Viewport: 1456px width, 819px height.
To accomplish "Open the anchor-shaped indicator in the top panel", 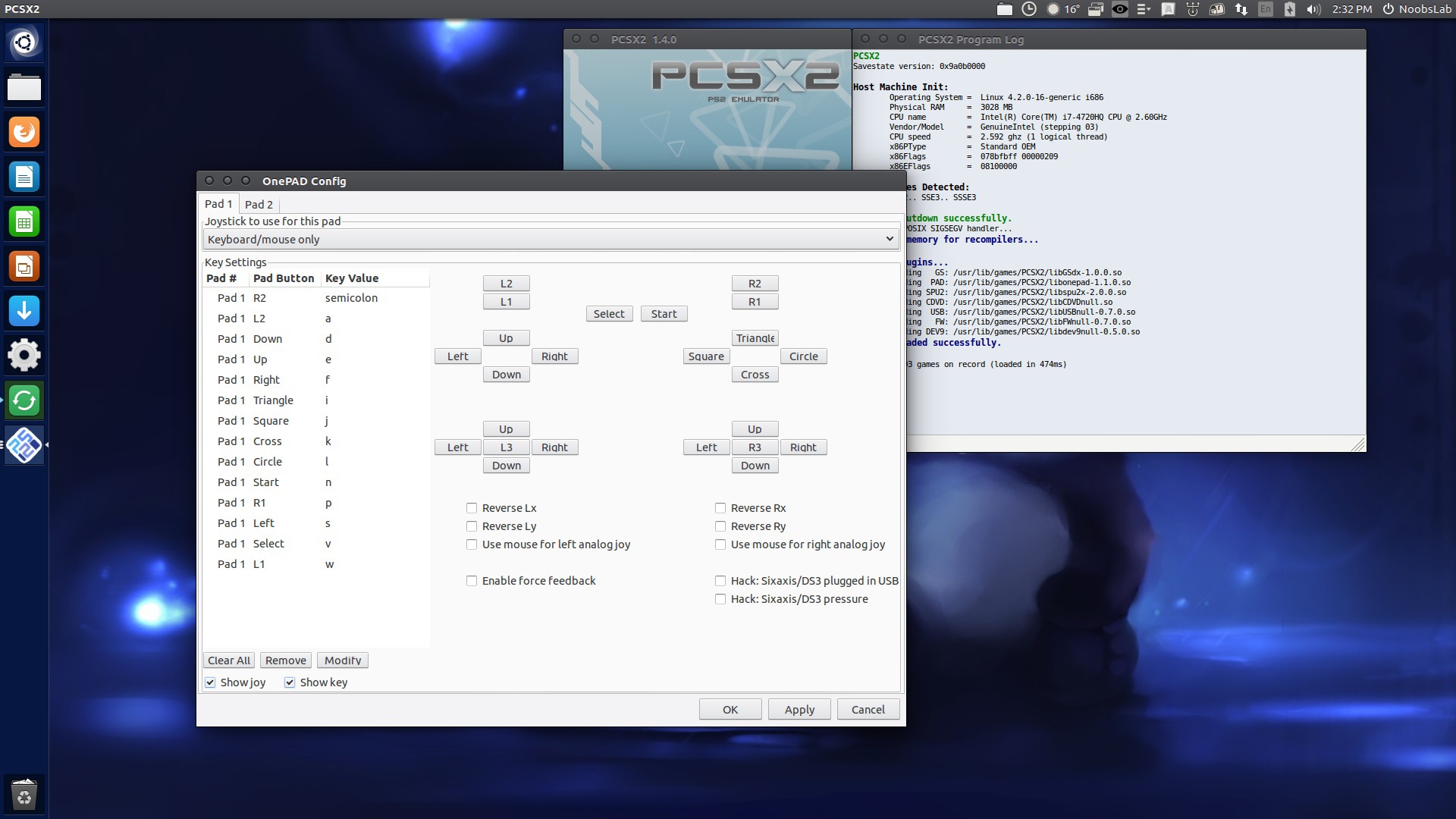I will point(1193,9).
